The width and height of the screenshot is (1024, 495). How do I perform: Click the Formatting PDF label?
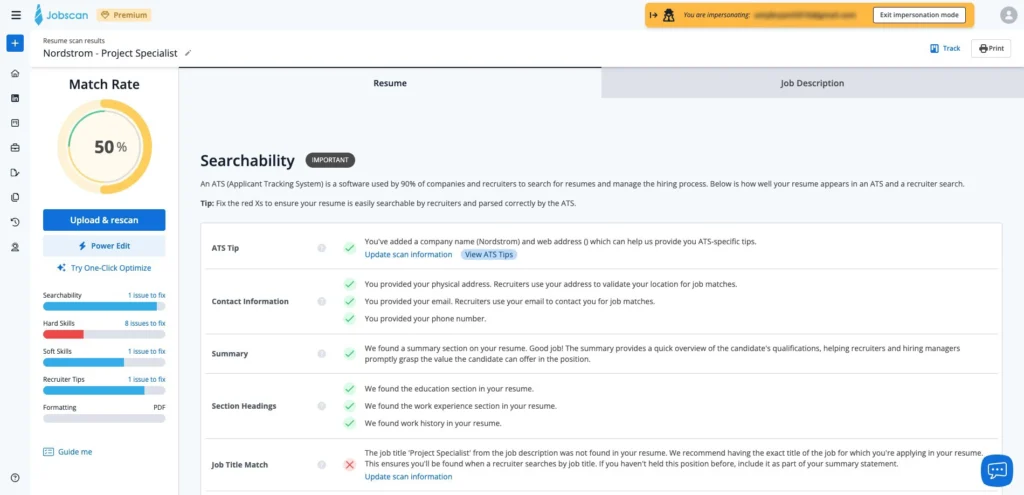click(159, 407)
